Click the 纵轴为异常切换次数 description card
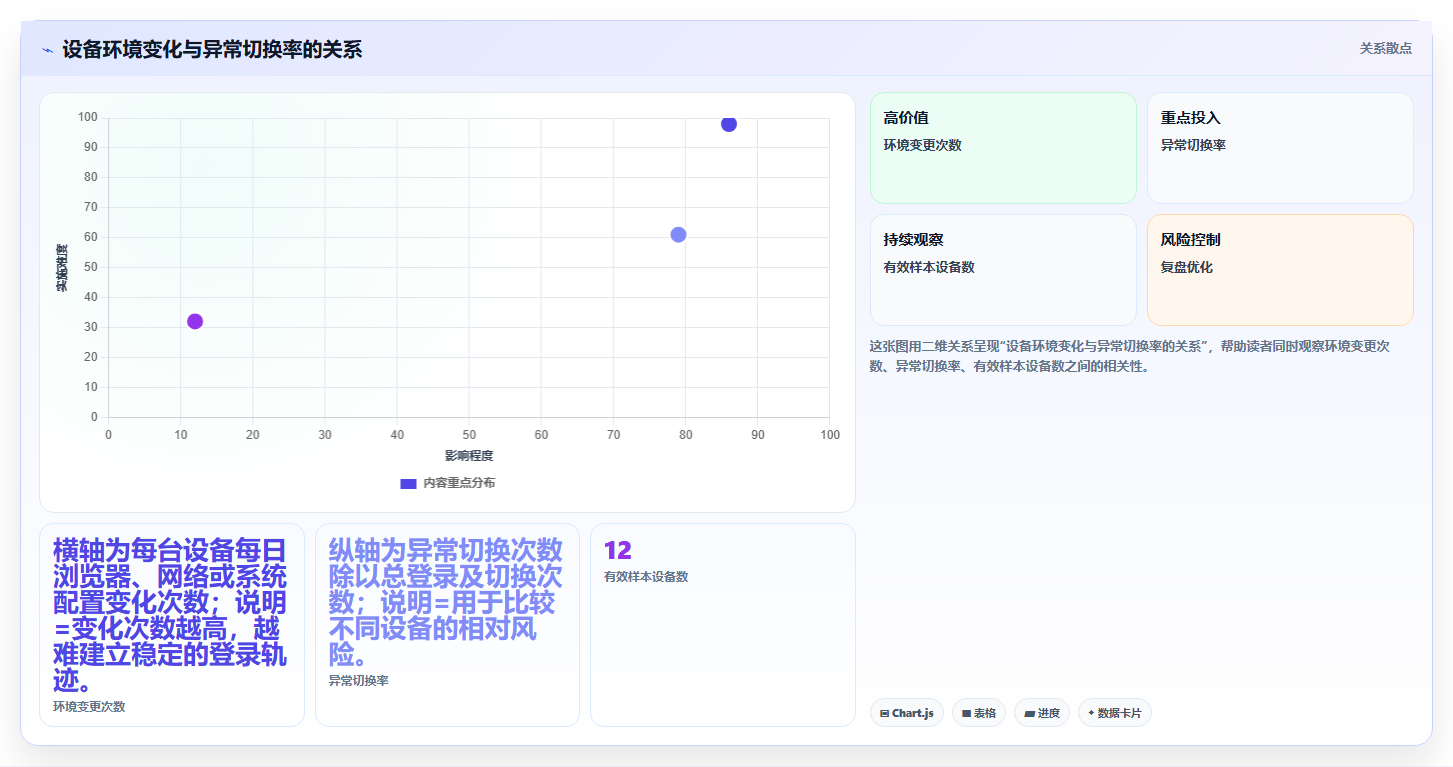Image resolution: width=1453 pixels, height=767 pixels. coord(447,625)
